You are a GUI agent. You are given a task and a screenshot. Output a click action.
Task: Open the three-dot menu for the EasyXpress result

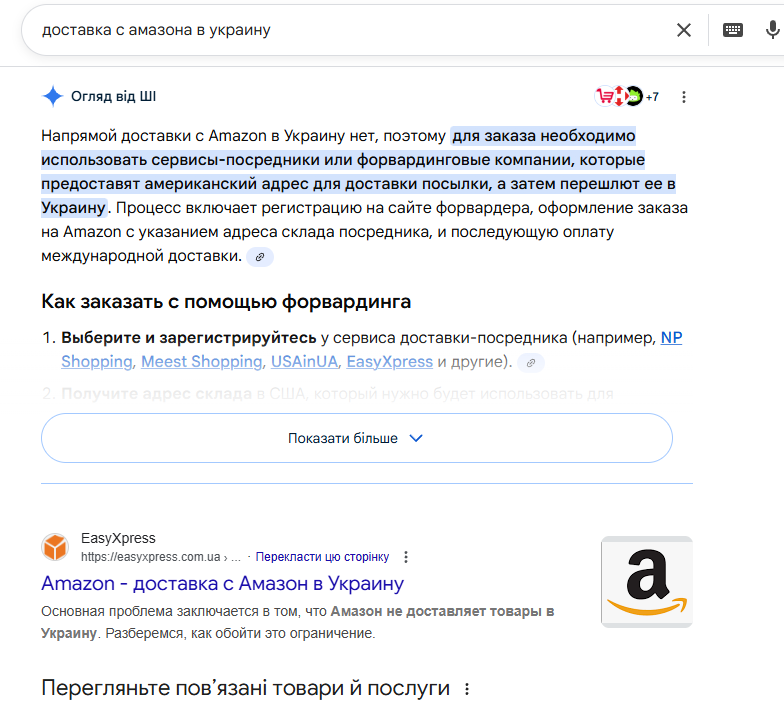coord(406,557)
